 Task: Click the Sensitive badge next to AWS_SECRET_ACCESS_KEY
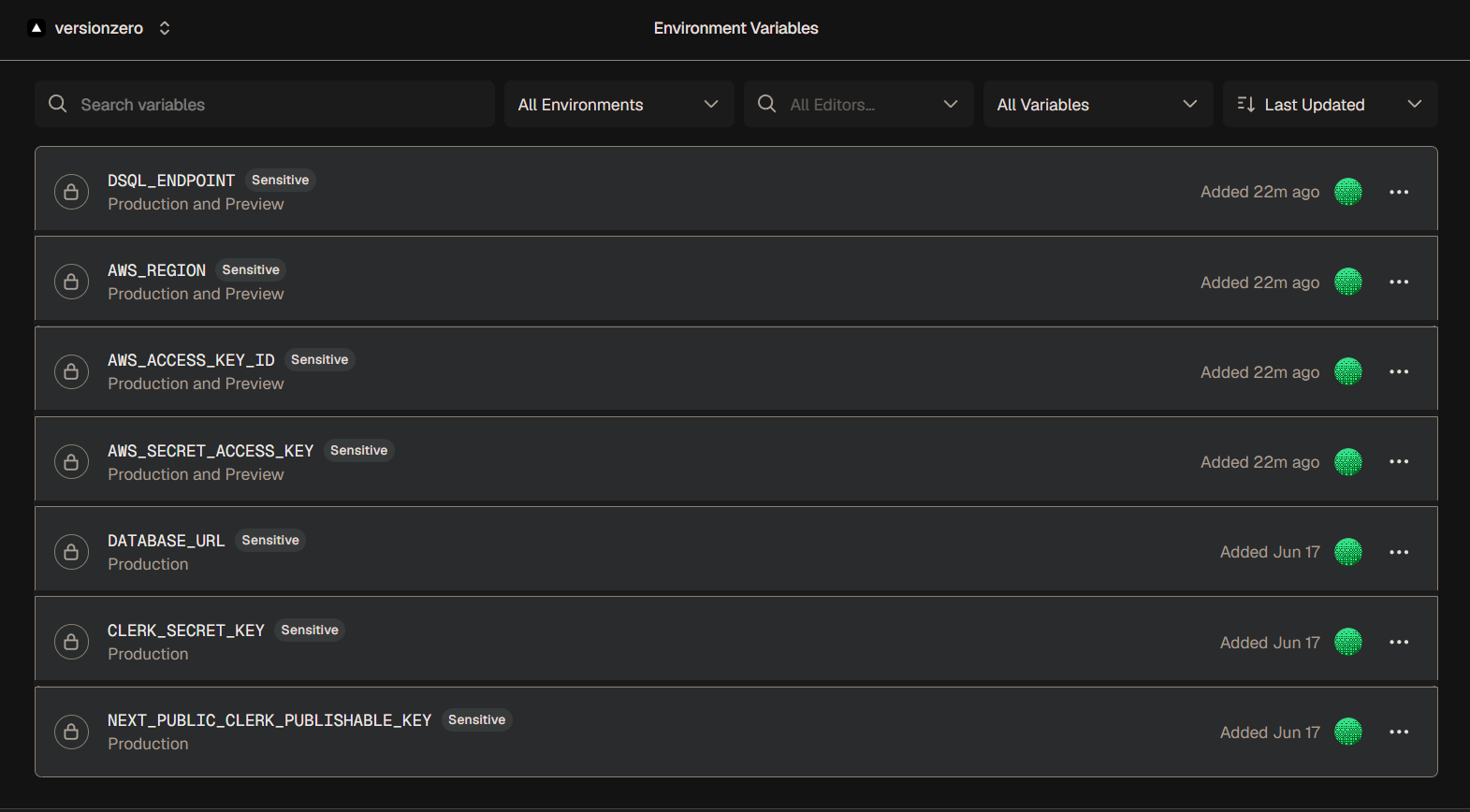[x=359, y=451]
